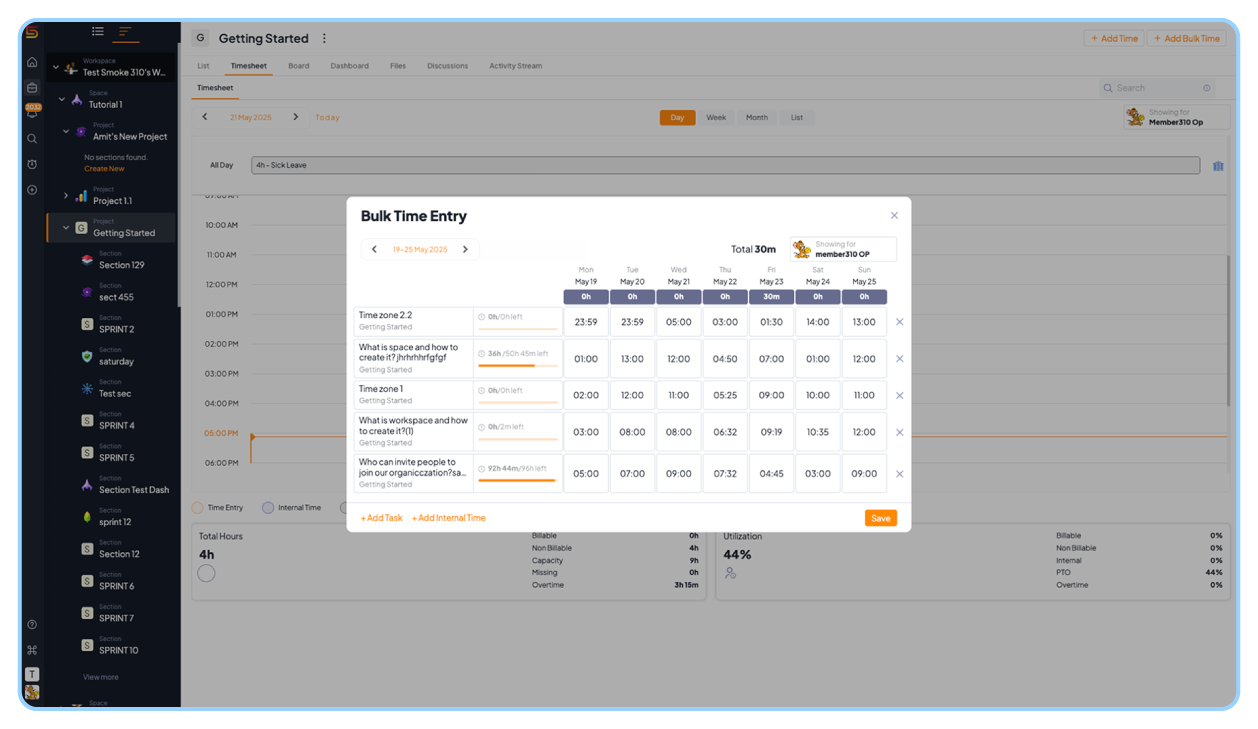Screen dimensions: 1258x729
Task: Delete the Time zone 1 row
Action: pyautogui.click(x=899, y=396)
